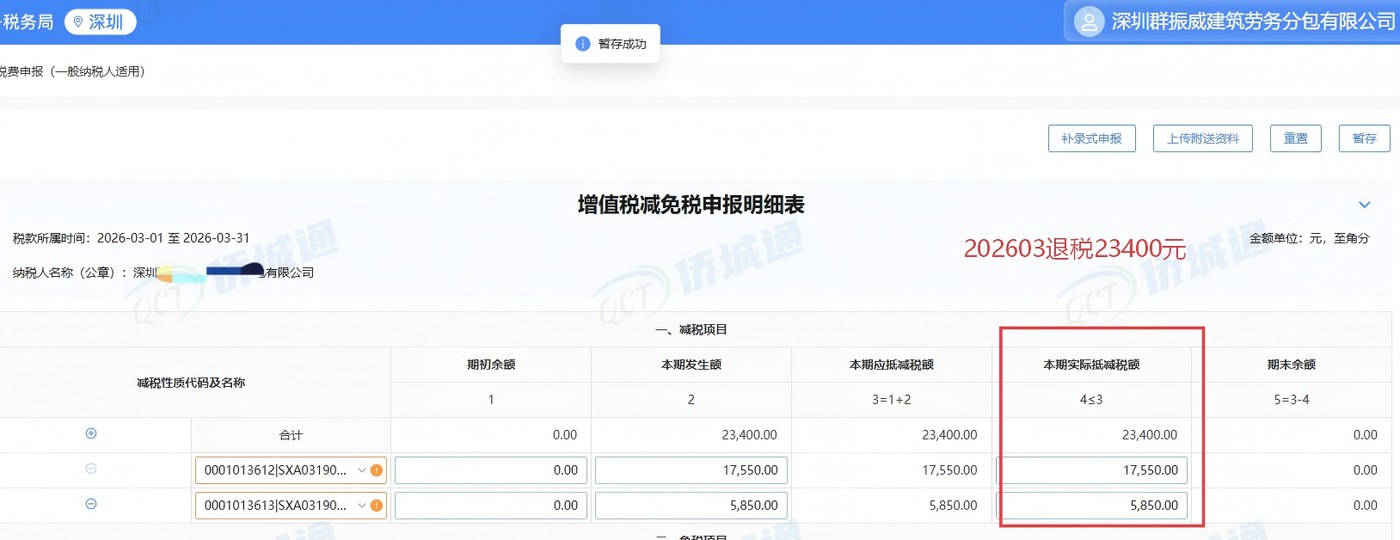This screenshot has height=540, width=1400.
Task: Click the 期初余额 column header
Action: click(491, 365)
